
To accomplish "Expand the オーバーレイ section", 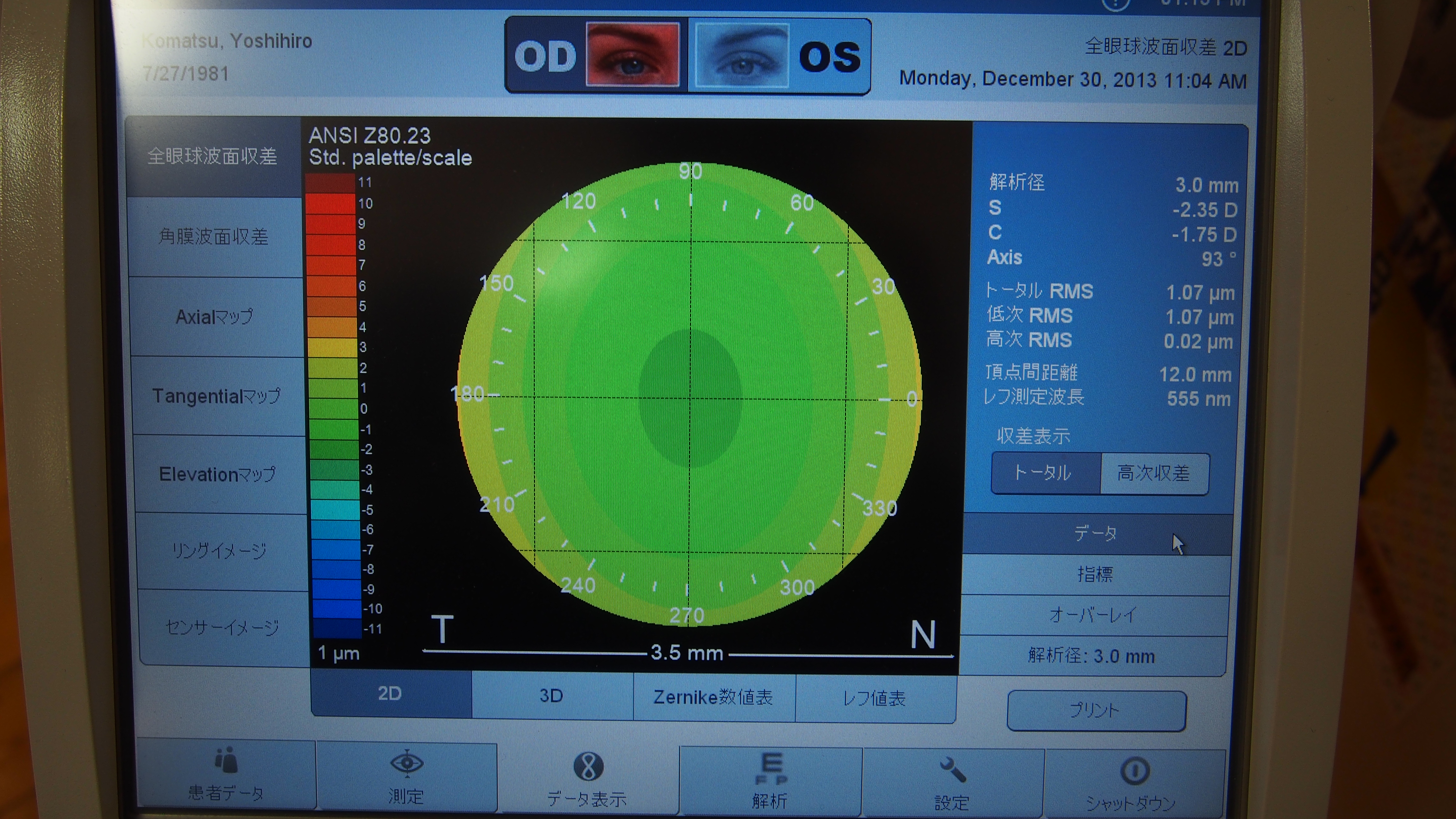I will [1093, 615].
